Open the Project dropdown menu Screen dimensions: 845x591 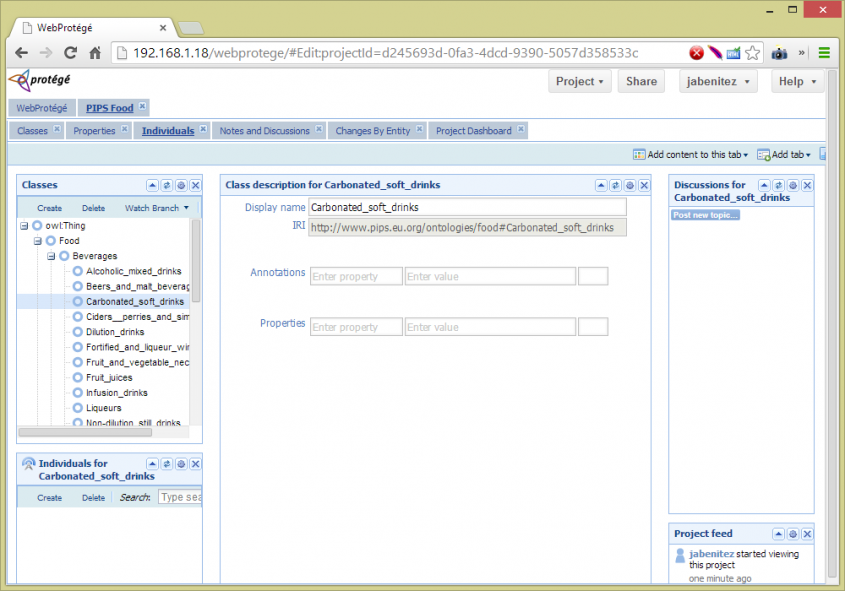579,82
